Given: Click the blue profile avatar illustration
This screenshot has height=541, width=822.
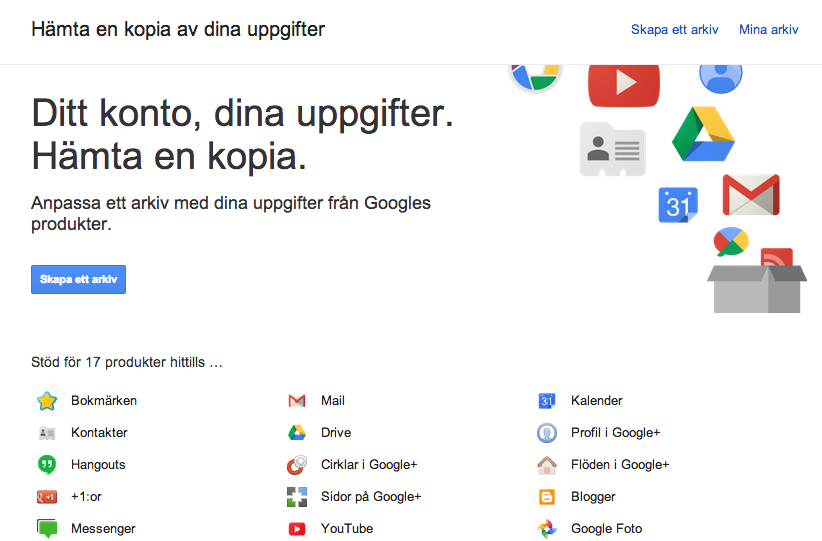Looking at the screenshot, I should 721,79.
